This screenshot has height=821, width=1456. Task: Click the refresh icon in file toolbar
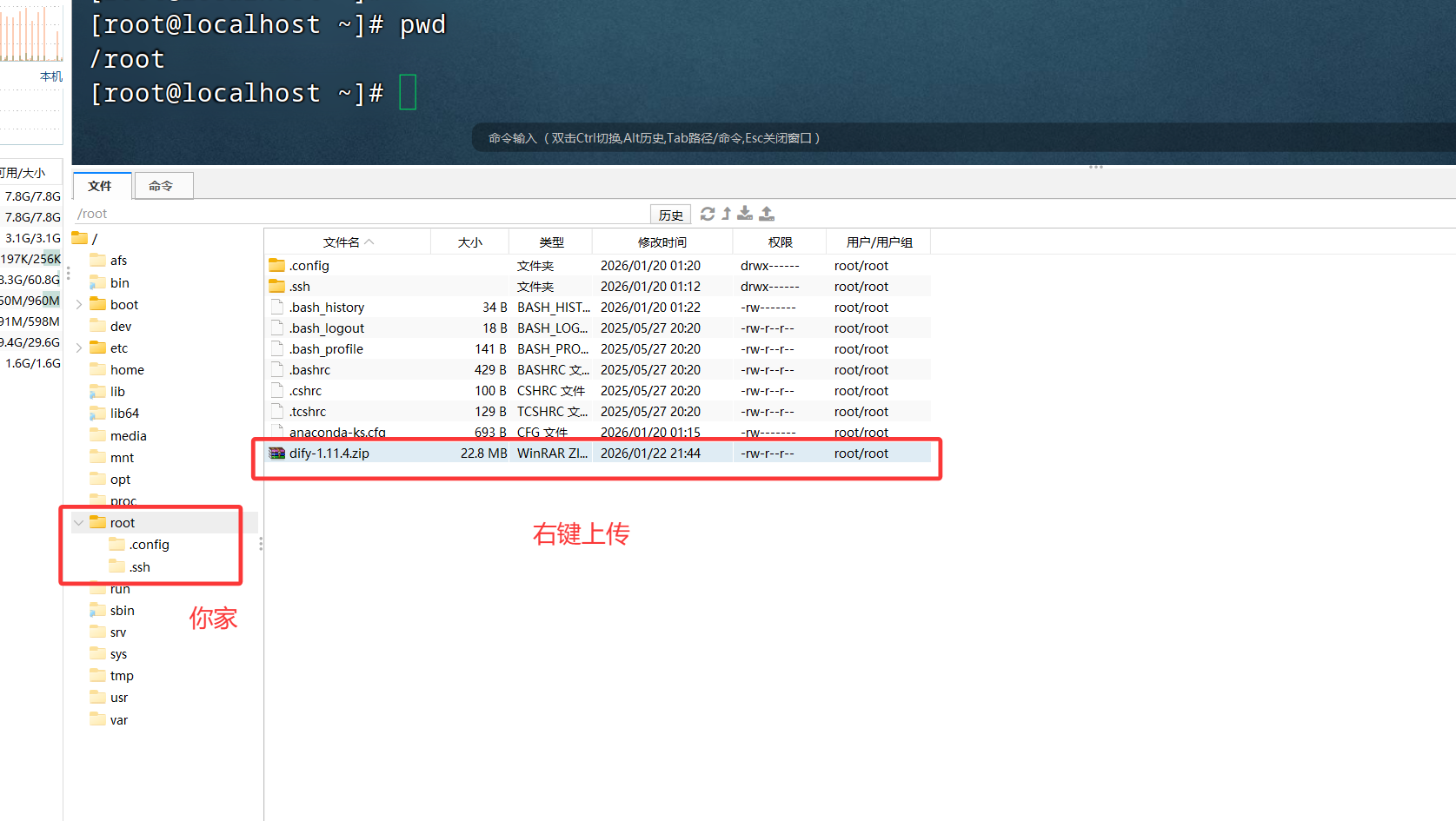[x=708, y=214]
